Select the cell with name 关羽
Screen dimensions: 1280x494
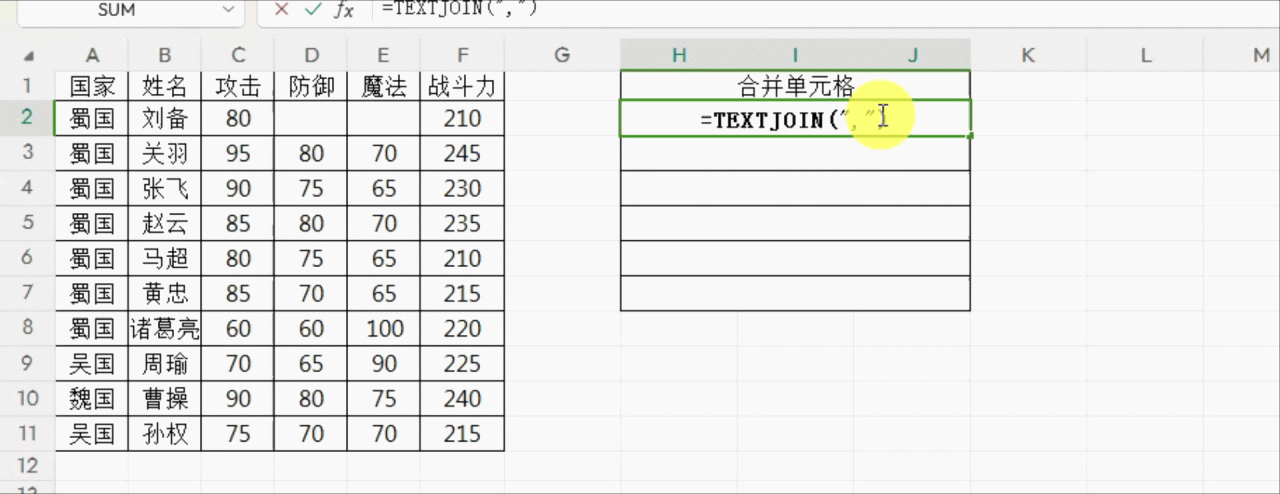(165, 154)
